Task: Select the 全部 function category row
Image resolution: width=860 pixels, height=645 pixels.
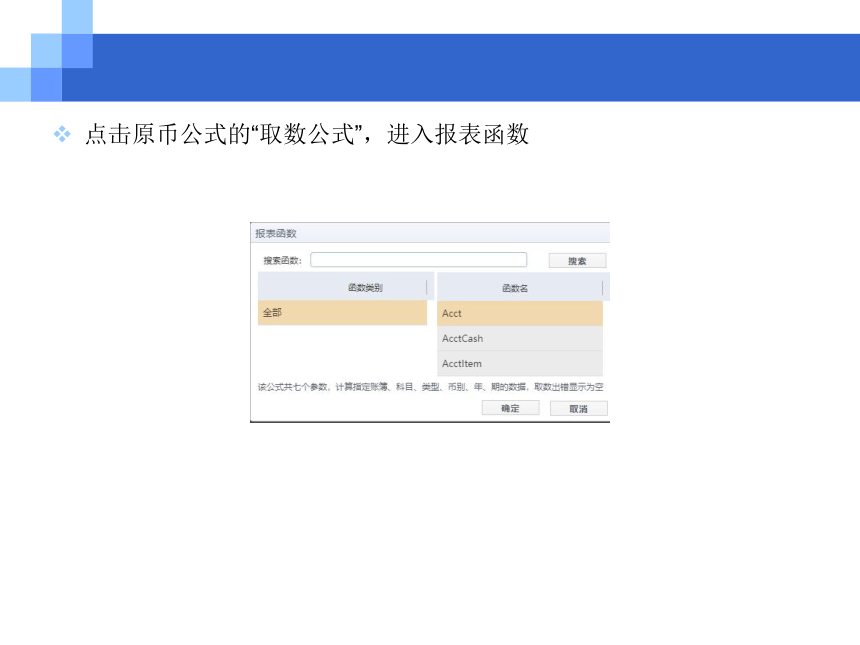Action: [342, 313]
